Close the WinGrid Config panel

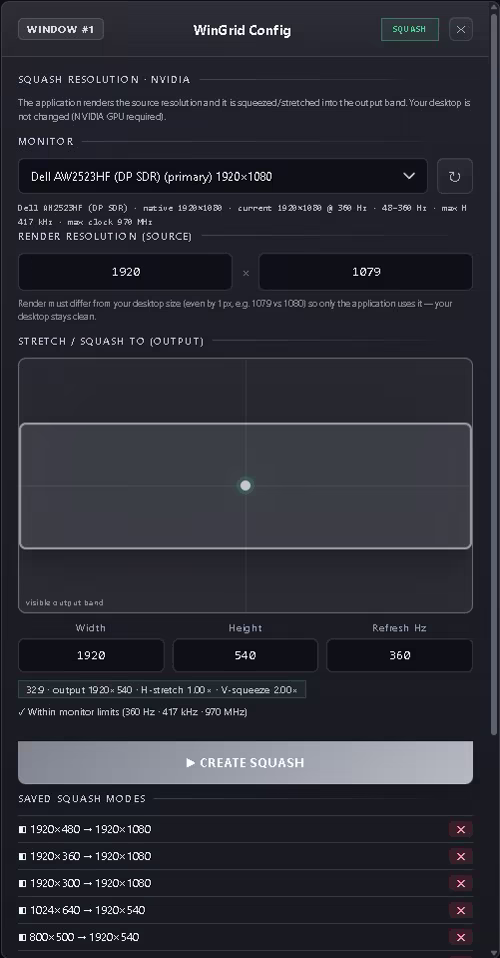461,29
